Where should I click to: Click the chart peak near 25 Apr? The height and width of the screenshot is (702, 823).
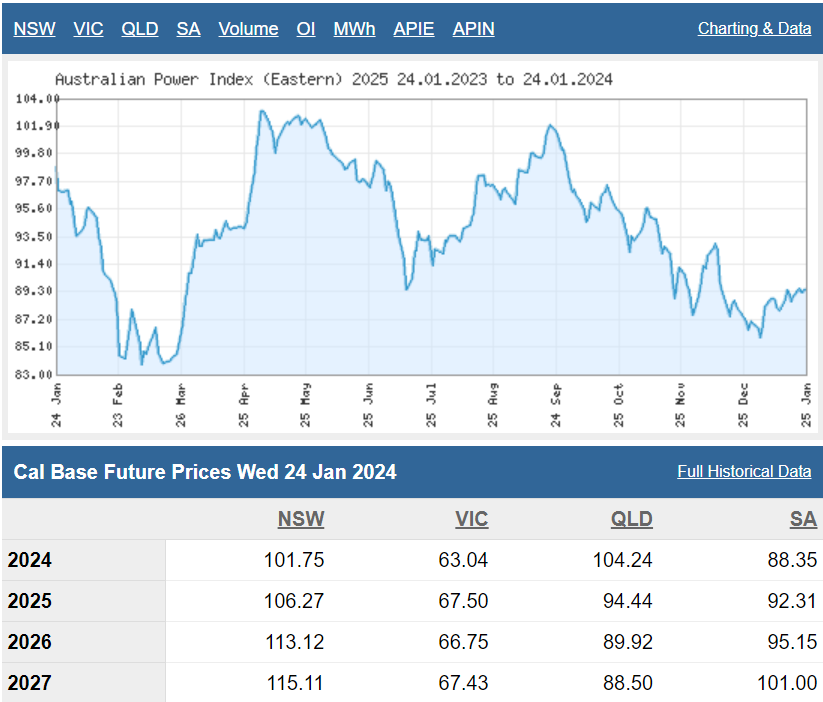click(x=262, y=112)
